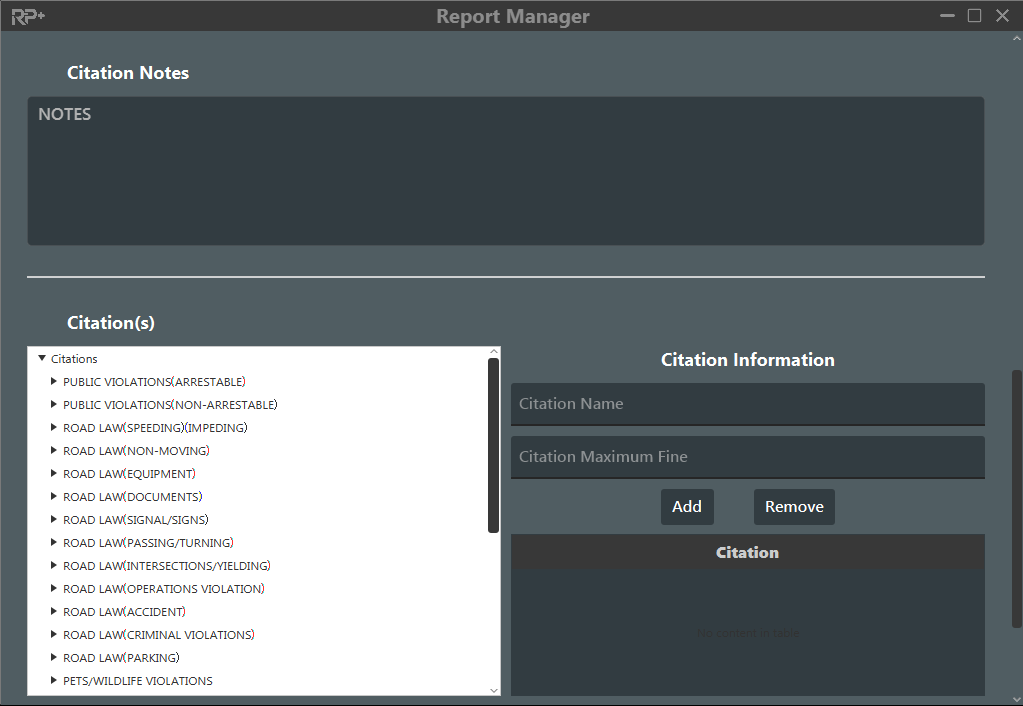Viewport: 1023px width, 706px height.
Task: Minimize the Report Manager window
Action: [x=947, y=16]
